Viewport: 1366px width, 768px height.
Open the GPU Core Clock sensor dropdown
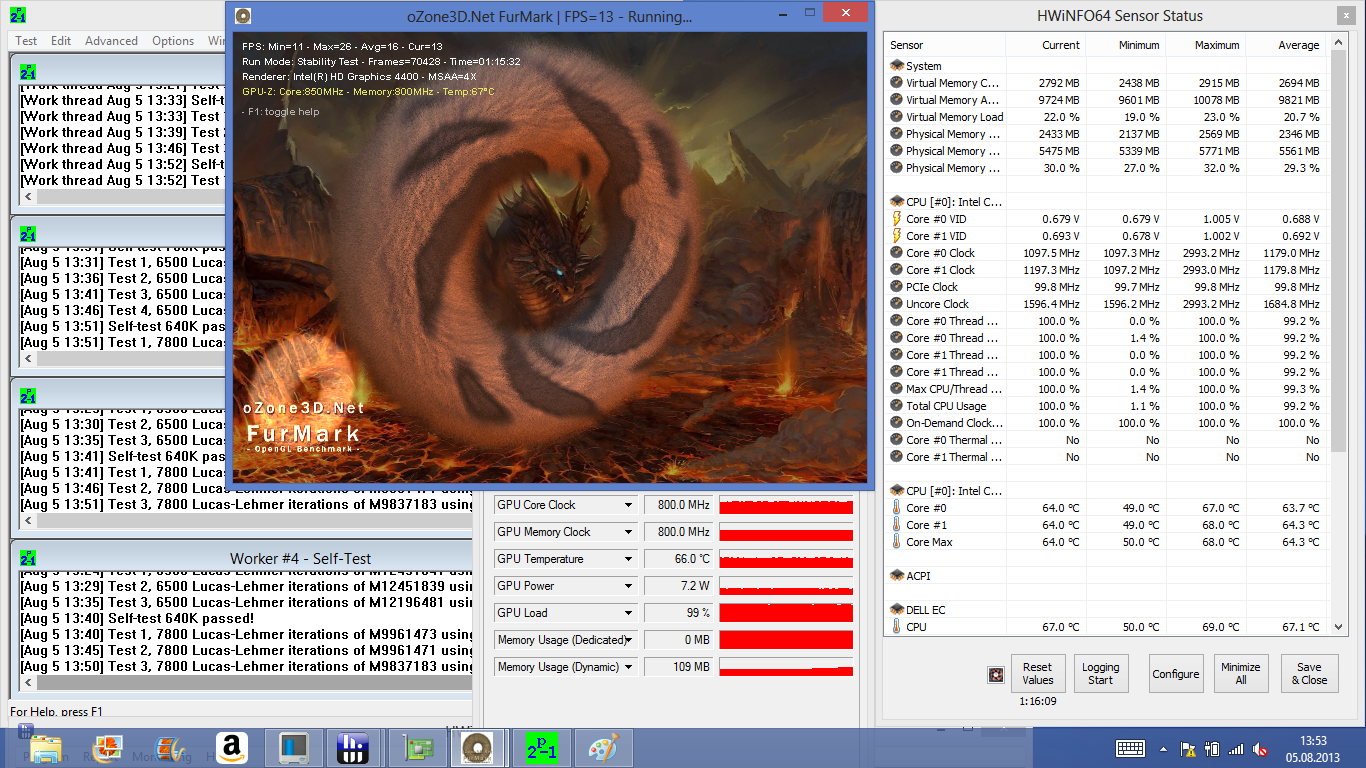(x=629, y=505)
